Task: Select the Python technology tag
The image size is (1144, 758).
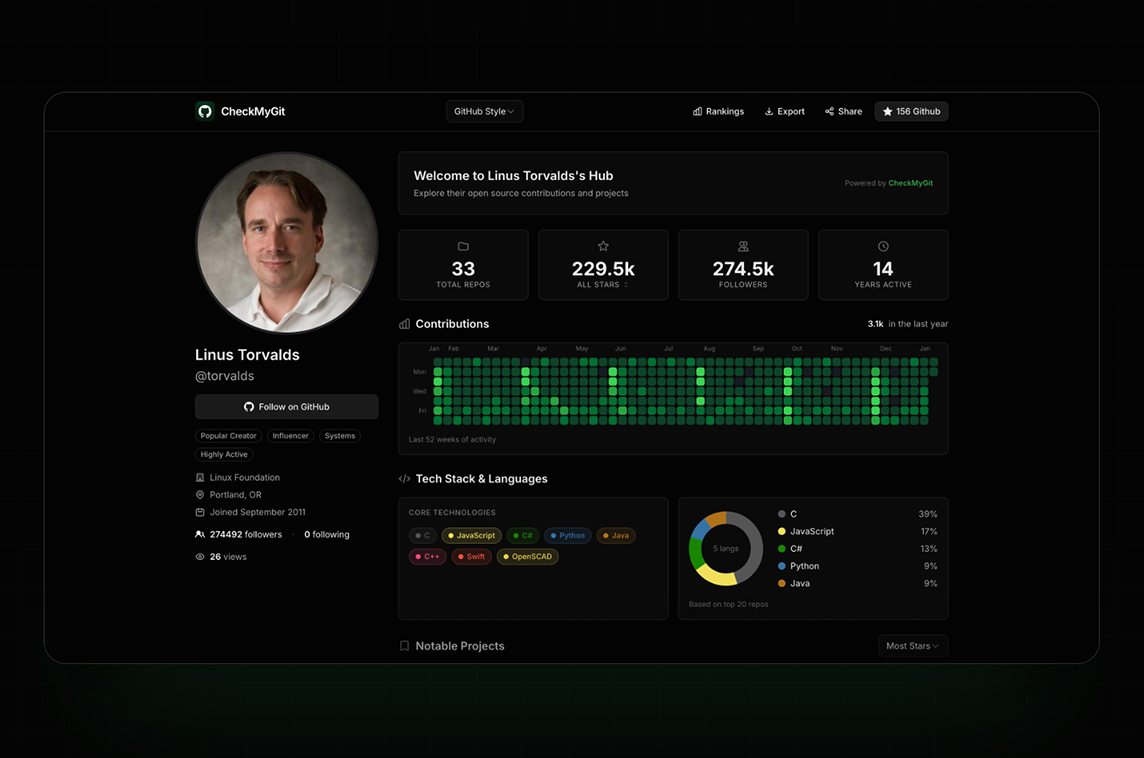Action: click(567, 536)
